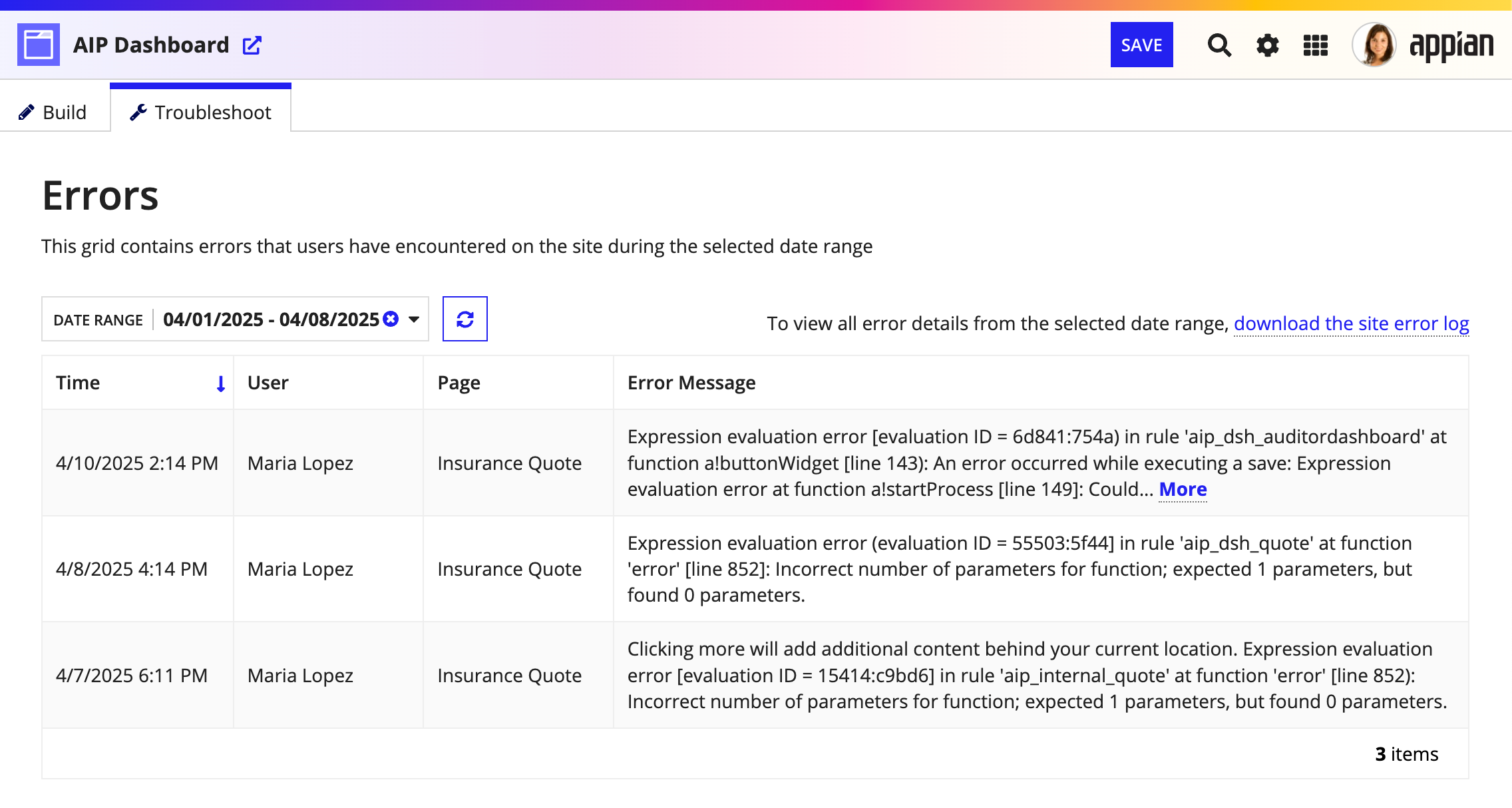Click the date range value field
This screenshot has height=808, width=1512.
tap(271, 319)
